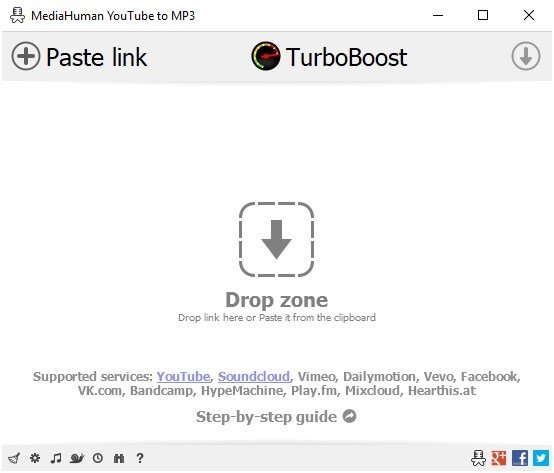Open the YouTube supported service link
Screen dimensions: 554x473
[183, 377]
